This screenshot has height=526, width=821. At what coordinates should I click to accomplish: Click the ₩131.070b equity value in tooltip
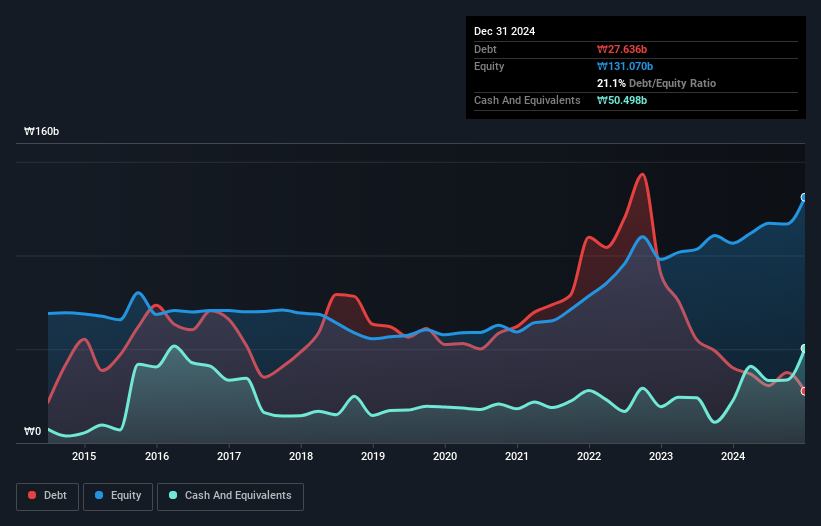pos(625,66)
